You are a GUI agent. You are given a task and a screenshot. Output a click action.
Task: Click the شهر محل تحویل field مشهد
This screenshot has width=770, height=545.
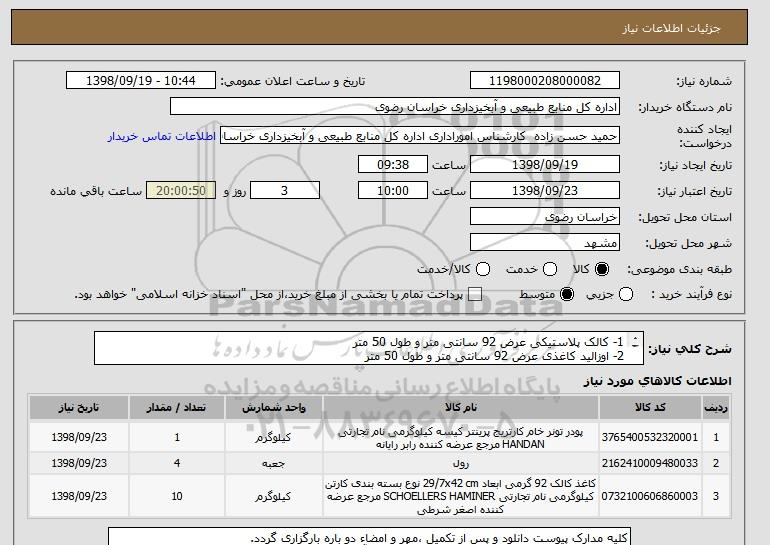pyautogui.click(x=545, y=243)
